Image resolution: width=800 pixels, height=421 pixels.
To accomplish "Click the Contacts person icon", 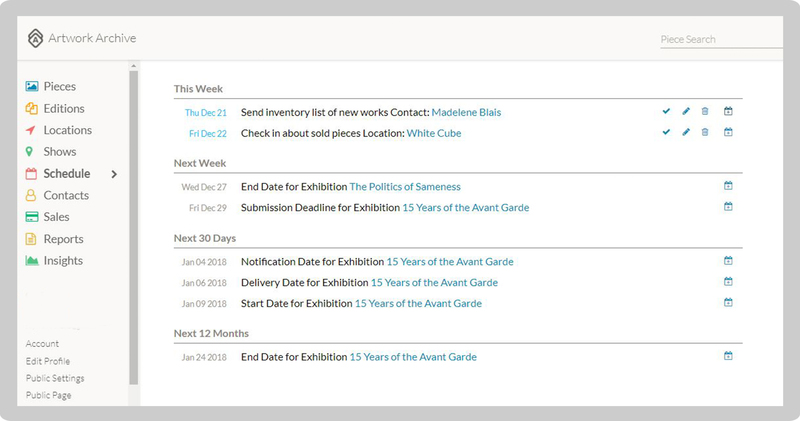I will [x=32, y=196].
